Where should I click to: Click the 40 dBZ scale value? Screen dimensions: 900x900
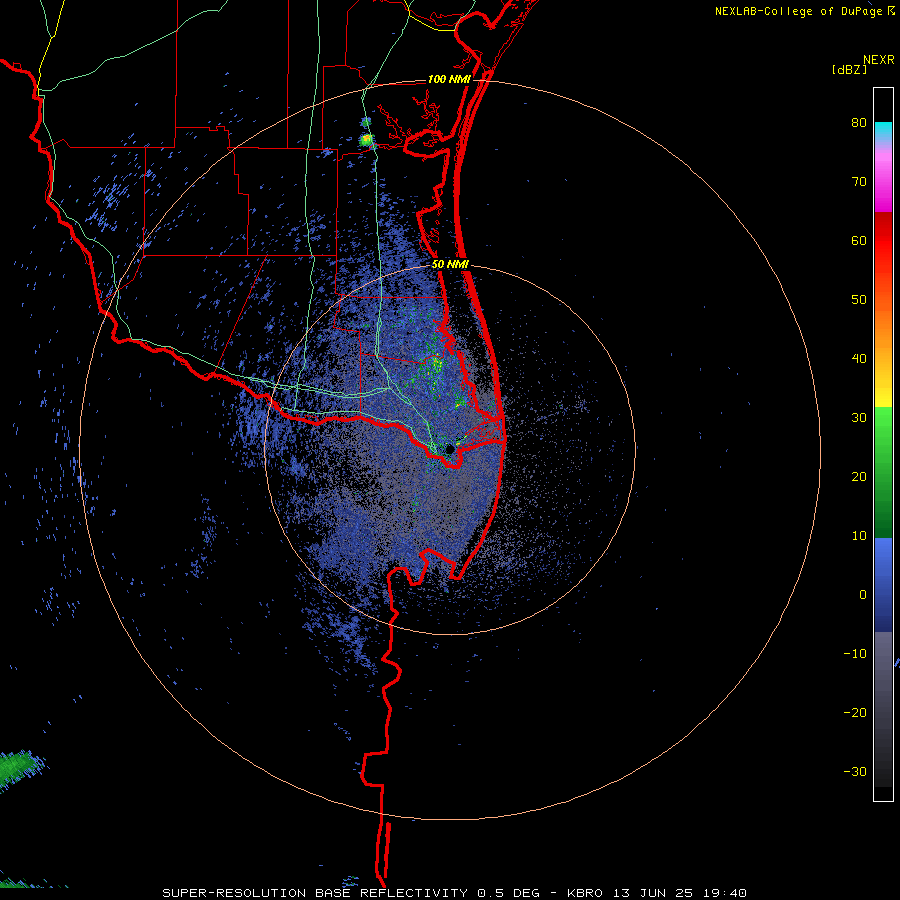(859, 359)
